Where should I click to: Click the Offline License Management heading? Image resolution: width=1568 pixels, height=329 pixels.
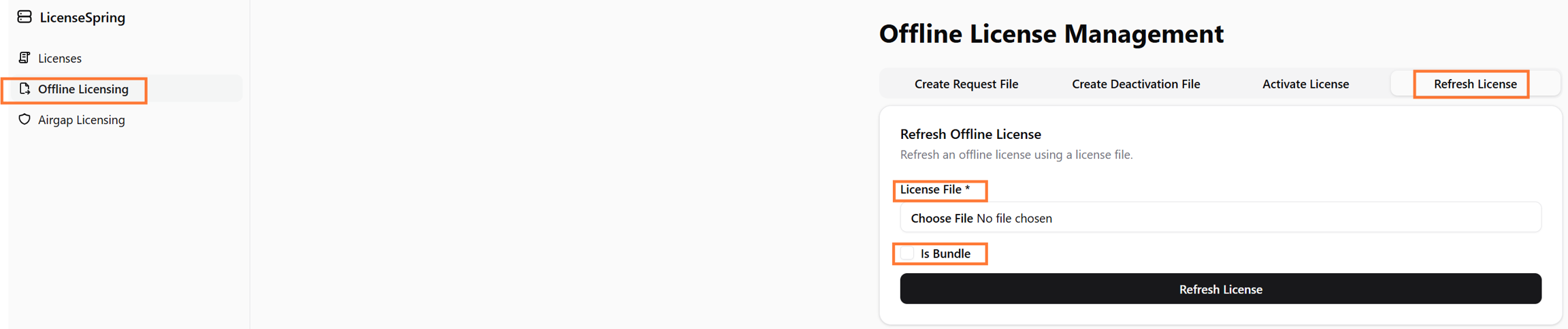pyautogui.click(x=1051, y=34)
